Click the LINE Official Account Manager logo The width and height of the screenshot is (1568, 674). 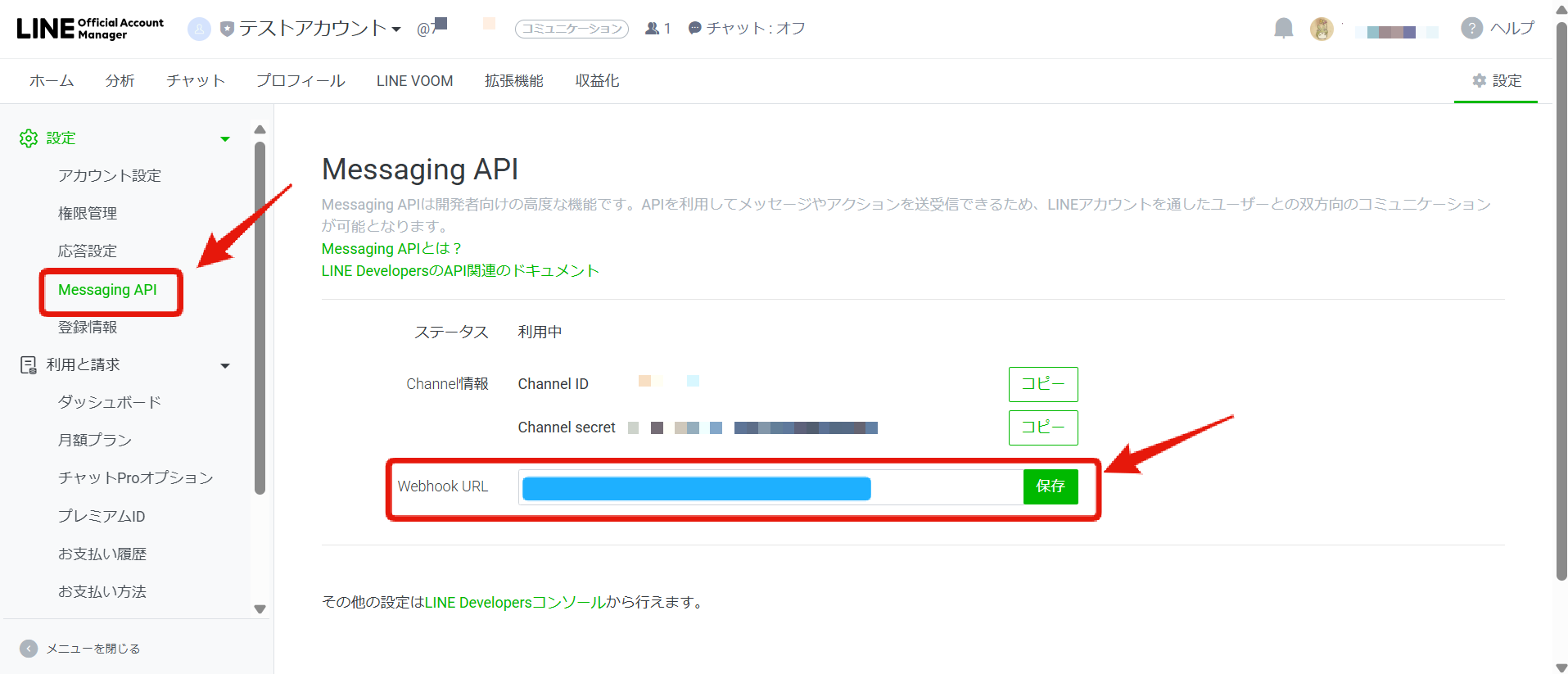[90, 28]
